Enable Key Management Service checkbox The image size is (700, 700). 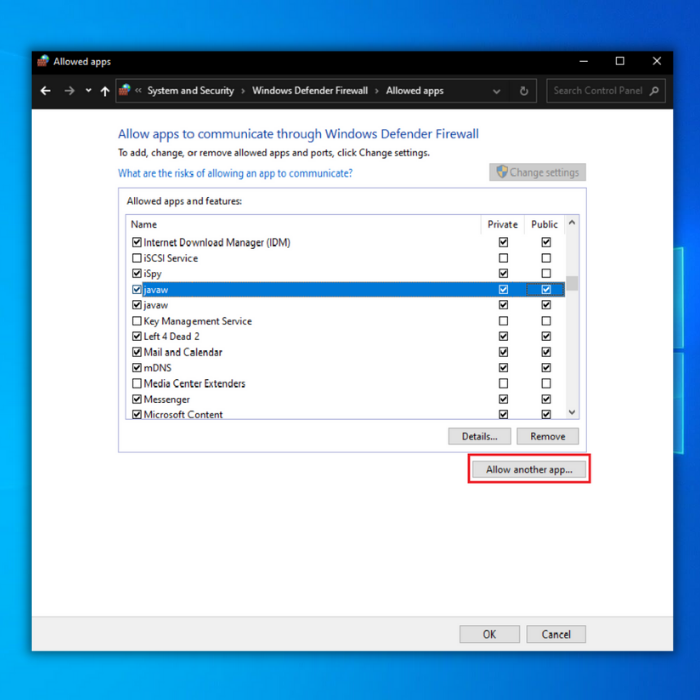137,321
